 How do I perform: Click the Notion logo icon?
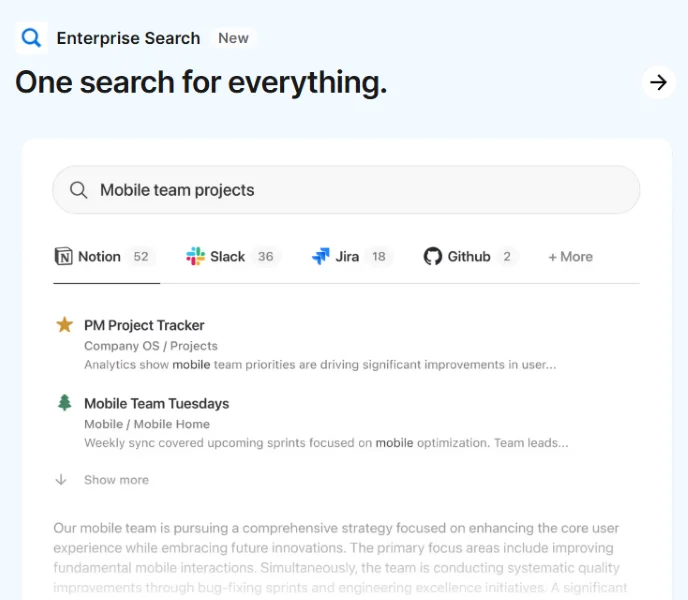(x=64, y=256)
